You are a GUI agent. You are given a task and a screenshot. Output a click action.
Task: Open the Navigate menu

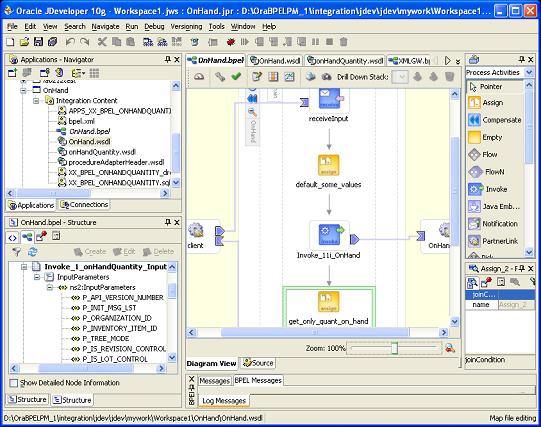click(105, 26)
